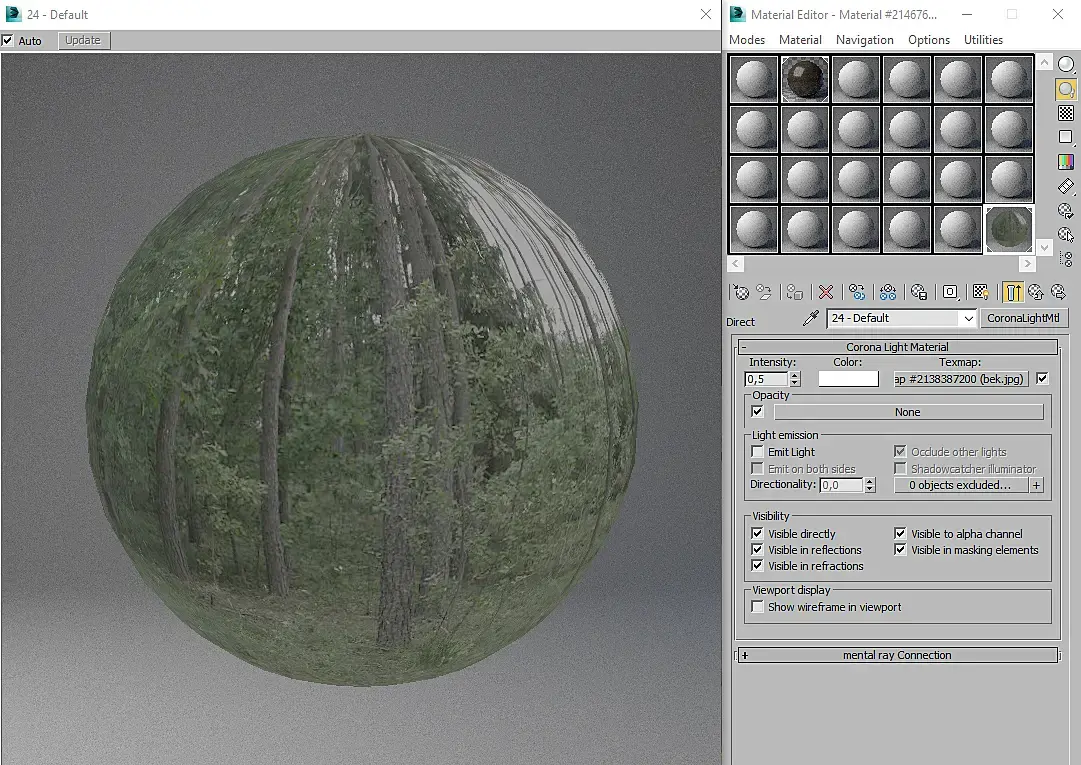This screenshot has width=1081, height=765.
Task: Collapse the Corona Light Material rollout
Action: tap(896, 347)
